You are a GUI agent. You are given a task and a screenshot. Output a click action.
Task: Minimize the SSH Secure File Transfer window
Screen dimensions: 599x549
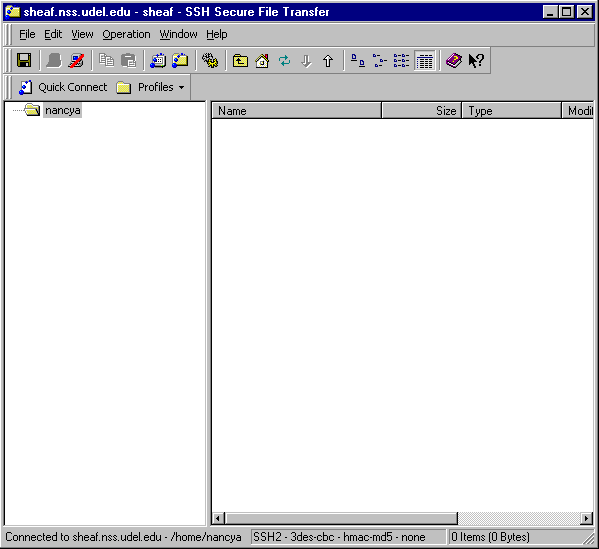(550, 12)
